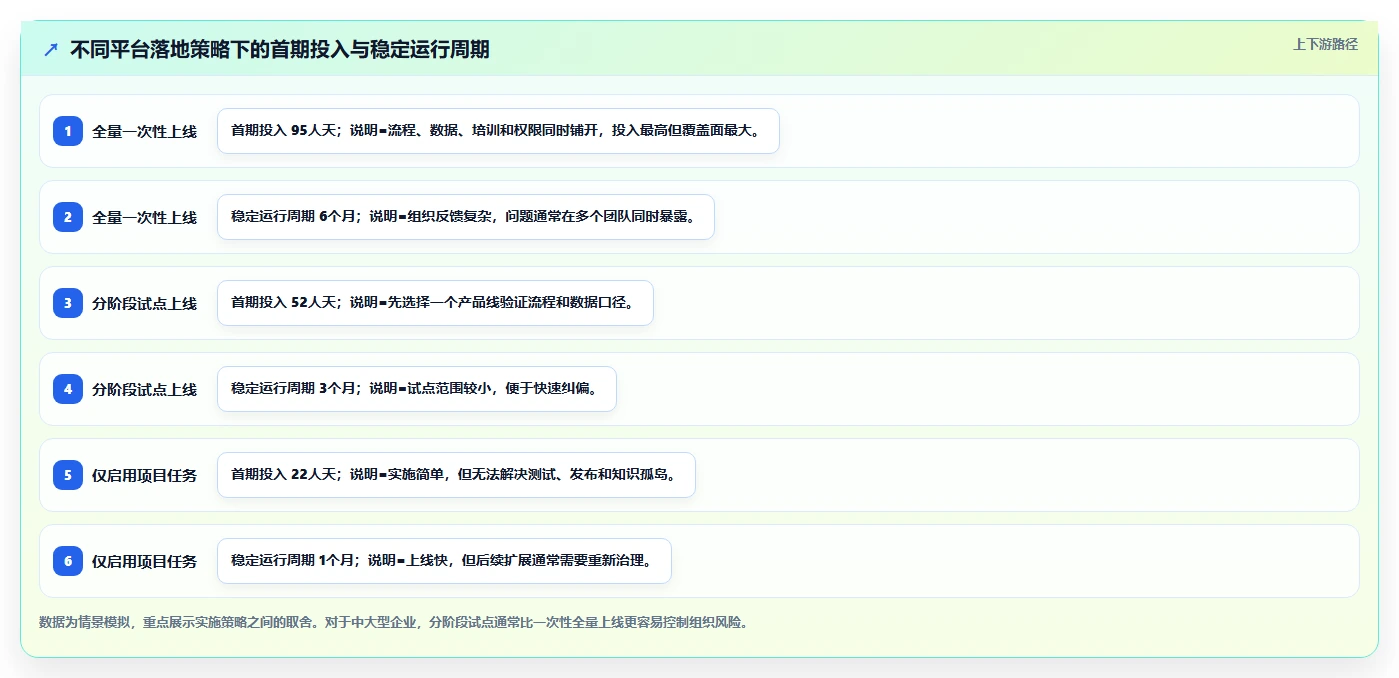Open the 首期投入 22人天 detail box
Viewport: 1399px width, 678px height.
[x=456, y=475]
